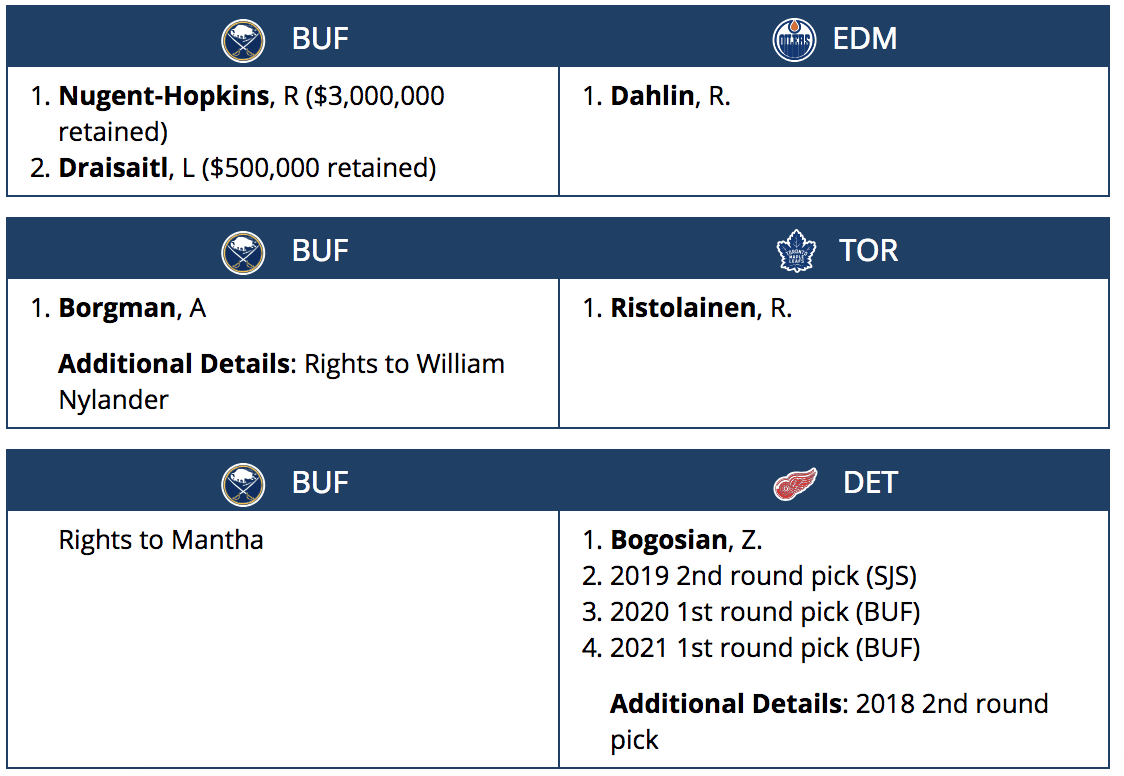
Task: Select the 2020 1st round pick (BUF)
Action: tap(765, 612)
